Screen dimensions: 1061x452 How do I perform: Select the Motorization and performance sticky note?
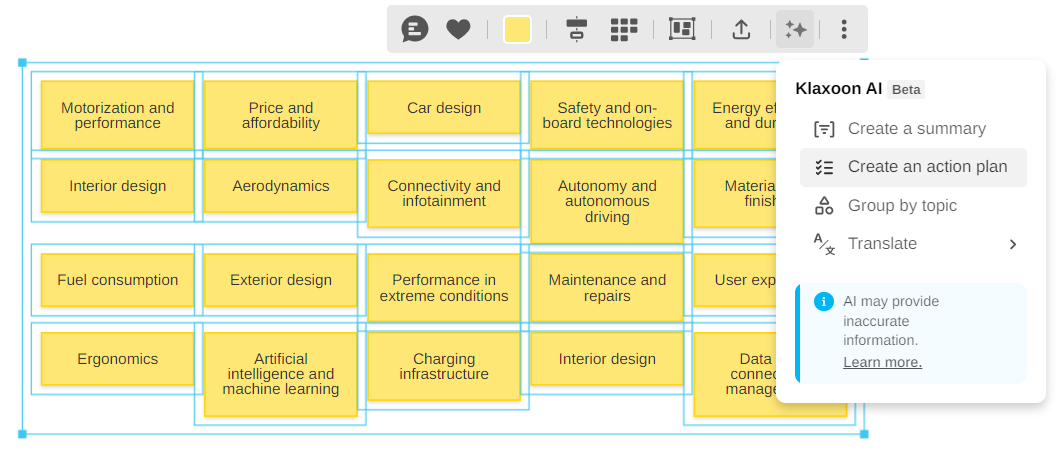coord(117,115)
